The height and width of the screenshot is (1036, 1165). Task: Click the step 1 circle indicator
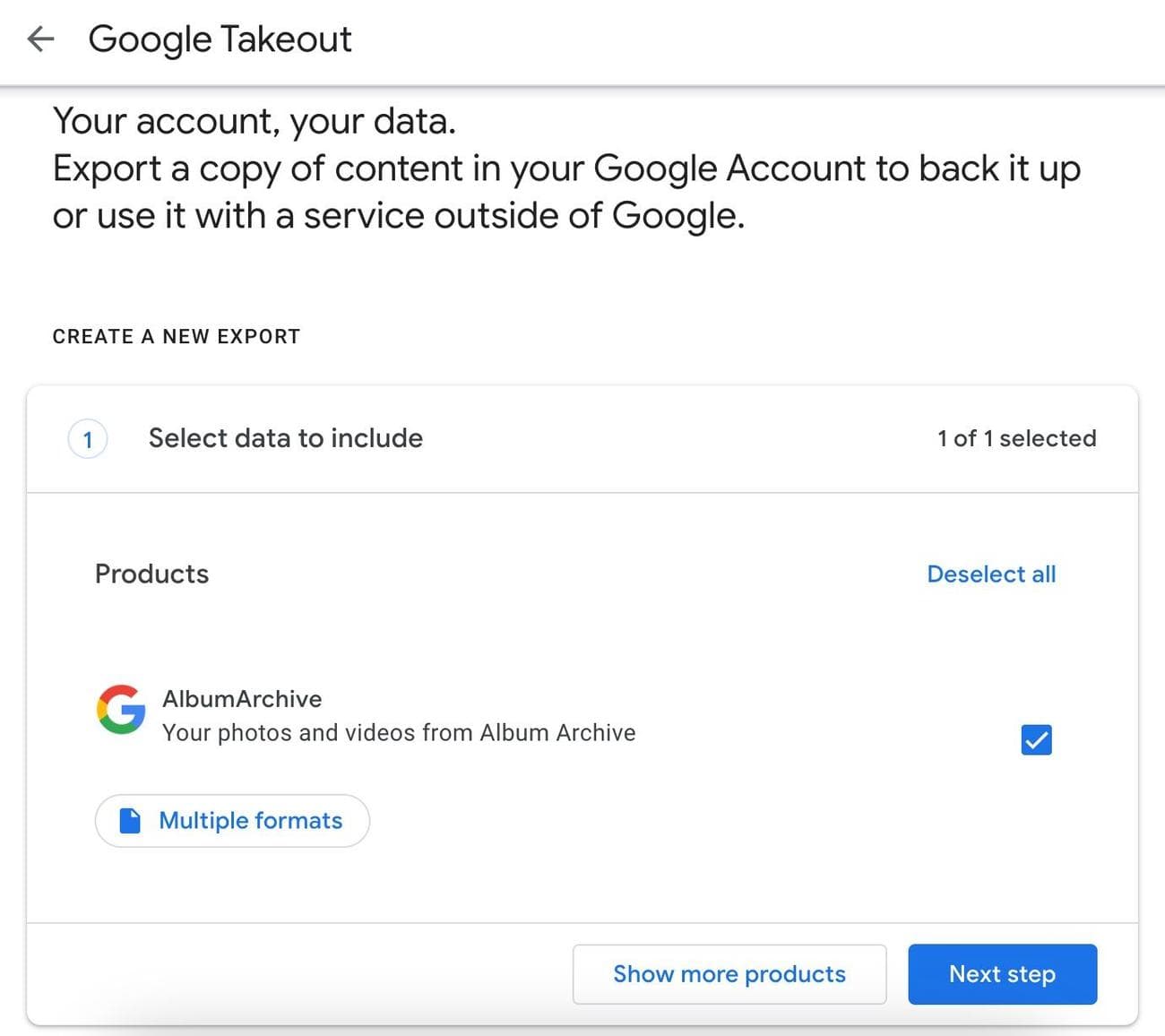click(87, 438)
